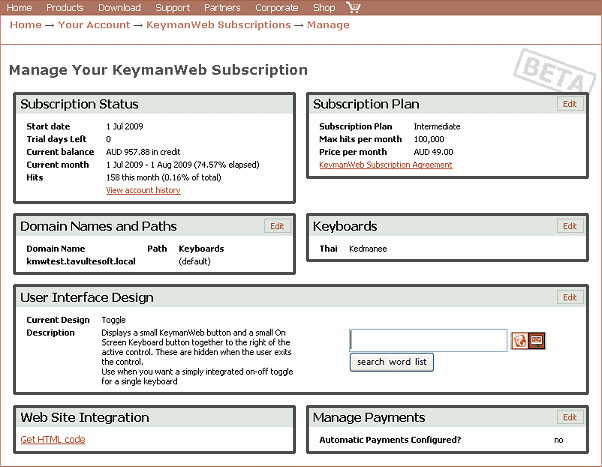Image resolution: width=602 pixels, height=467 pixels.
Task: Open View account history link
Action: tap(143, 190)
